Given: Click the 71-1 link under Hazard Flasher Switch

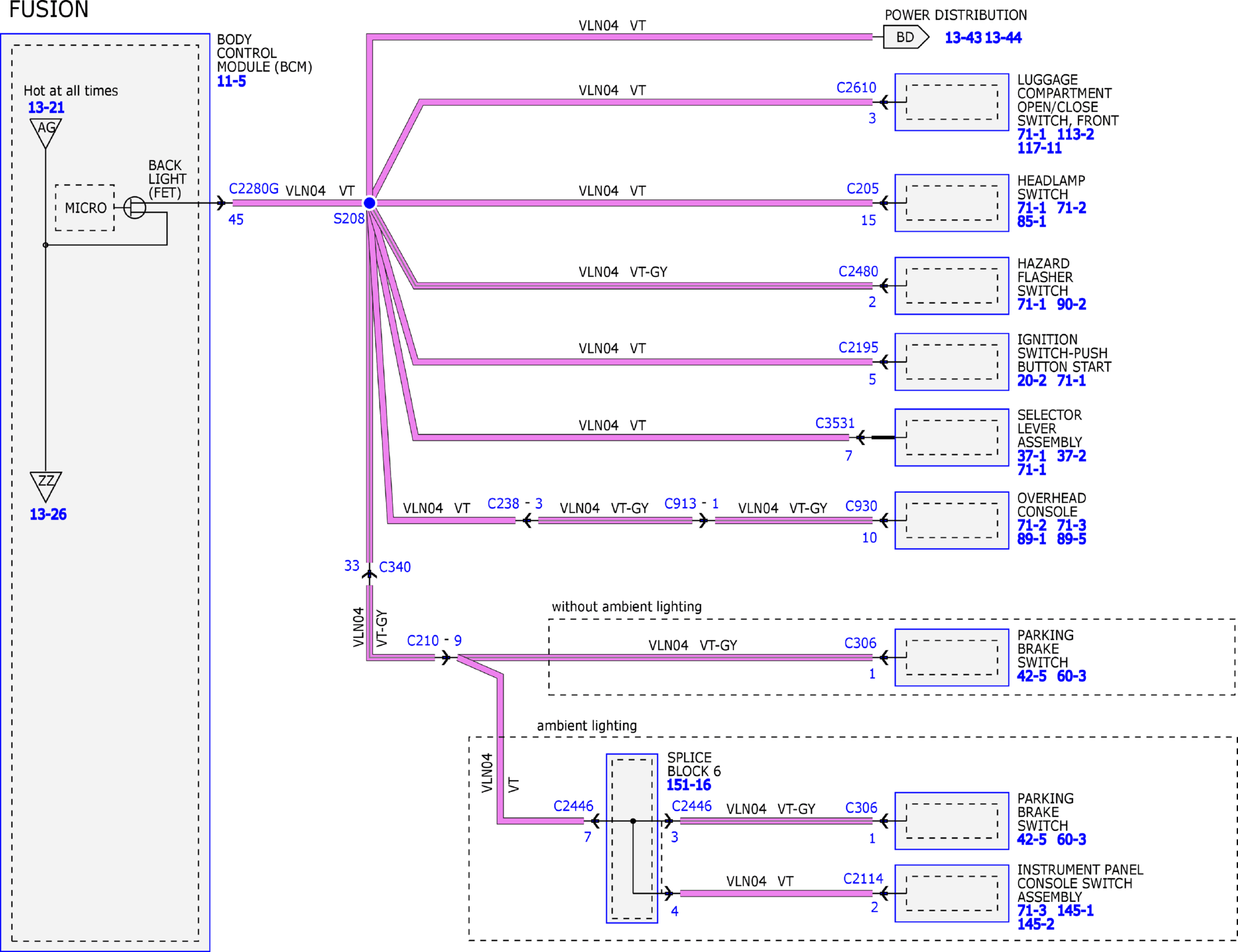Looking at the screenshot, I should pyautogui.click(x=1032, y=304).
